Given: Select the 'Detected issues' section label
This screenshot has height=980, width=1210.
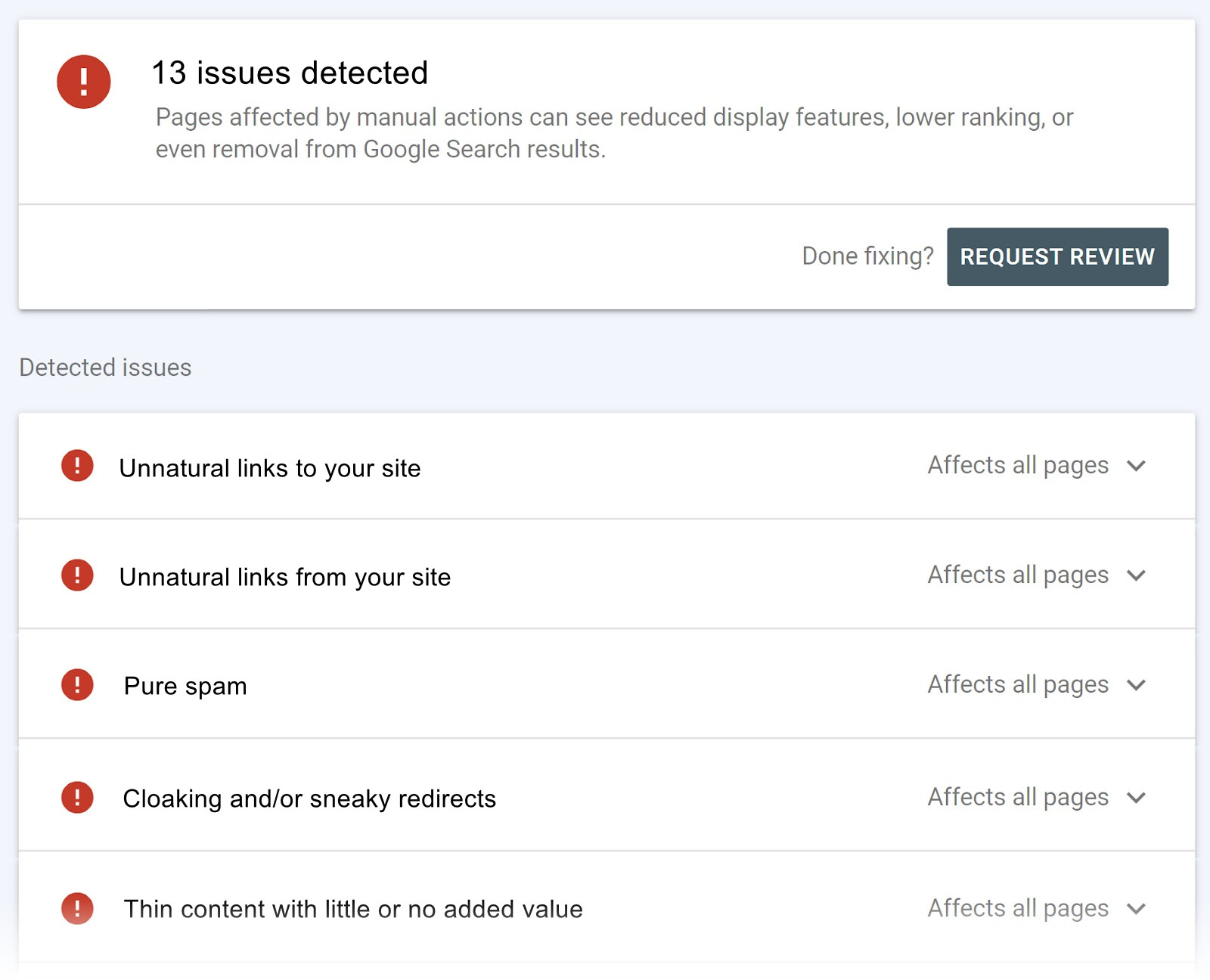Looking at the screenshot, I should pyautogui.click(x=104, y=367).
